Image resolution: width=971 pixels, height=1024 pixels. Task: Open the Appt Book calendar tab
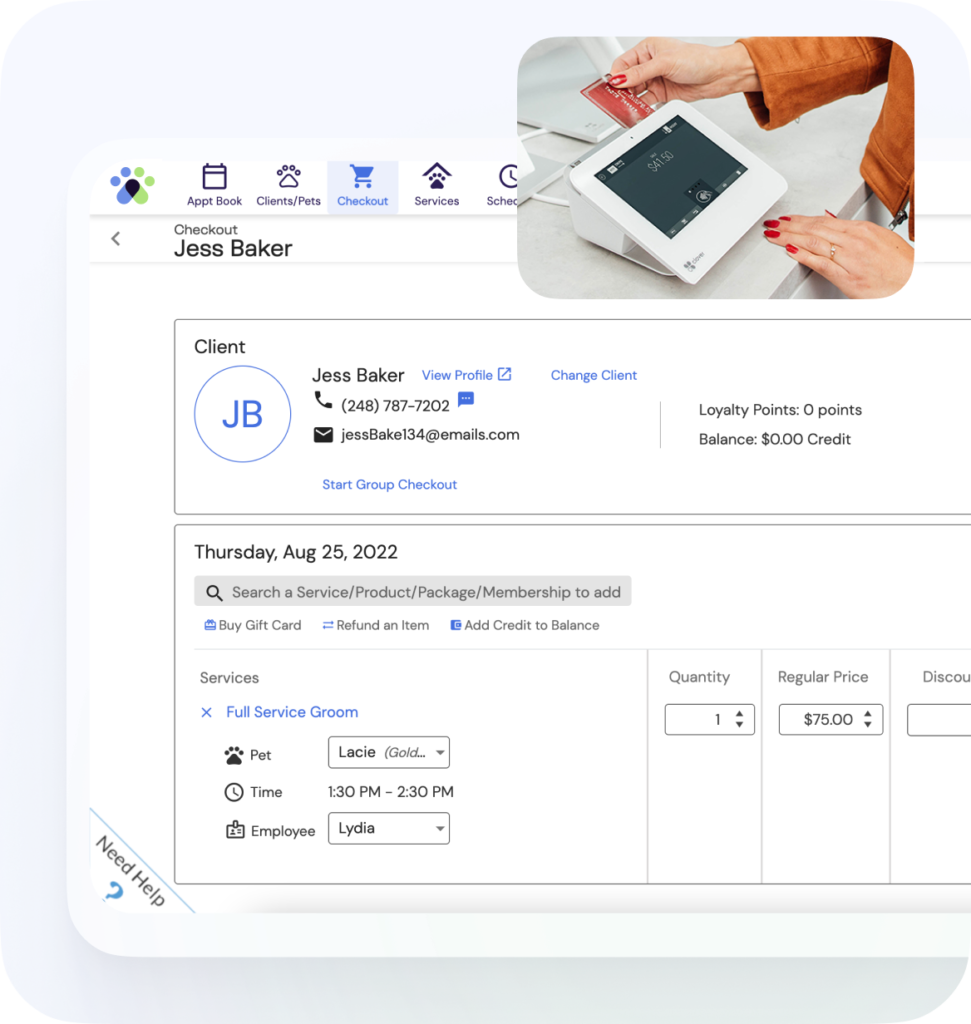pyautogui.click(x=214, y=186)
